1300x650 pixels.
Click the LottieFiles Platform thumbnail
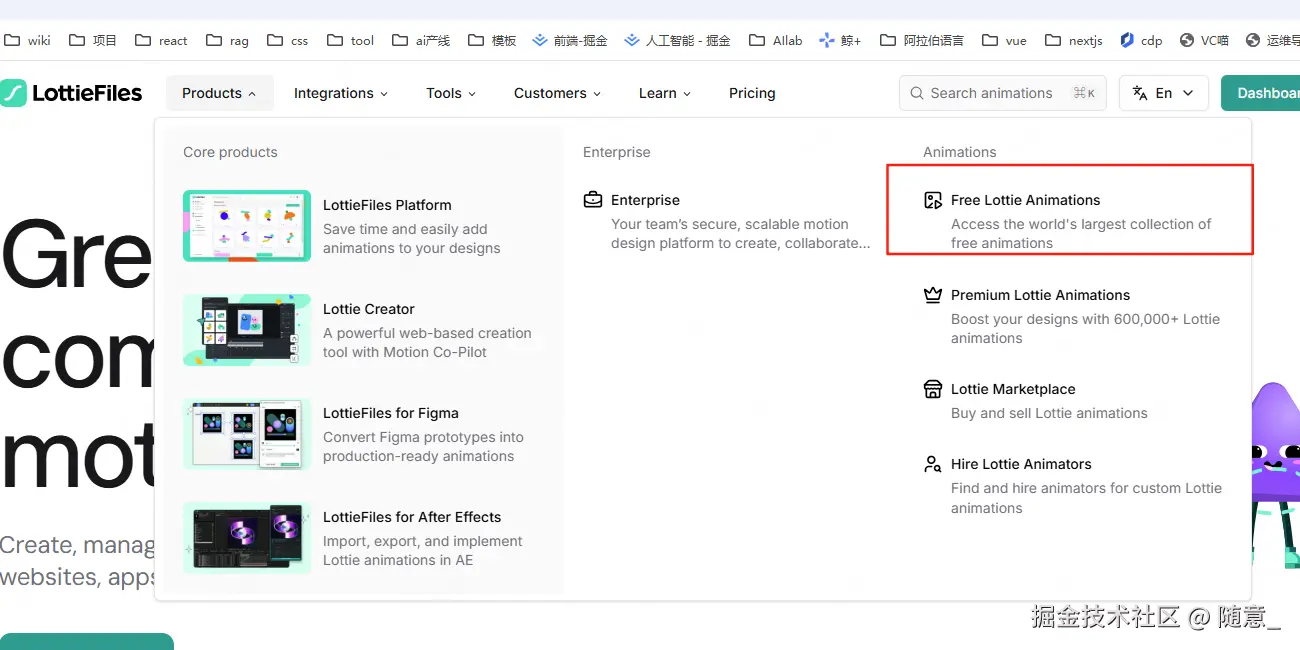(x=247, y=226)
